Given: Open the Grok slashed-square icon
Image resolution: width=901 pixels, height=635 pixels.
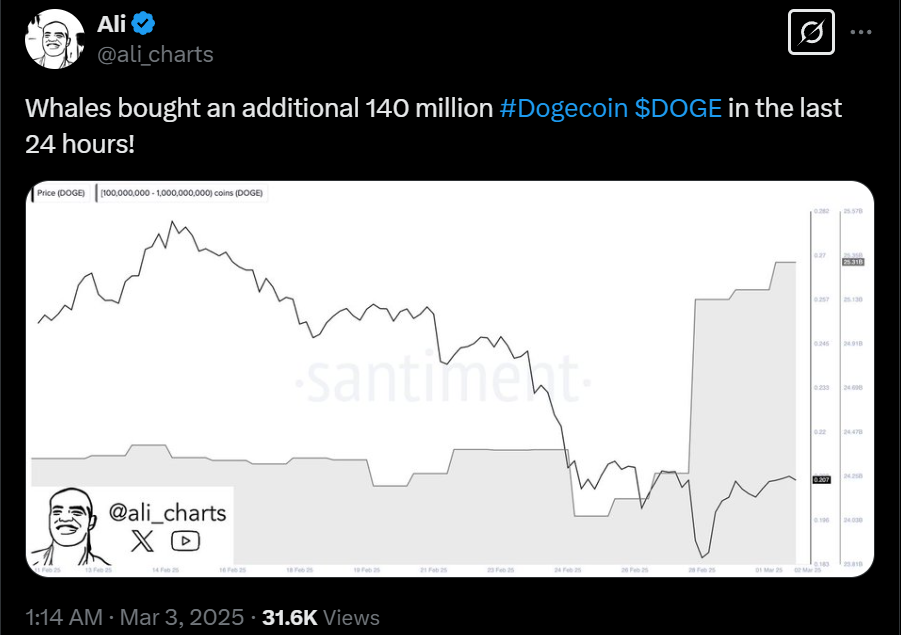Looking at the screenshot, I should coord(811,34).
